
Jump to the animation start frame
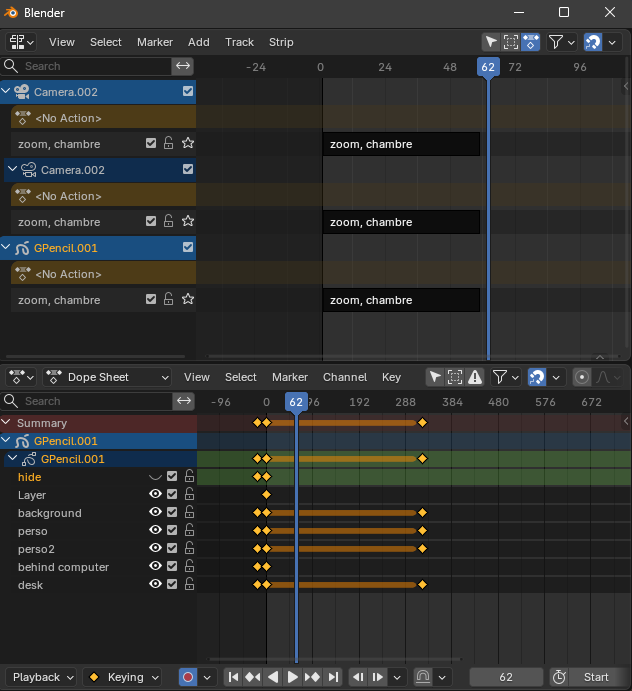point(234,677)
